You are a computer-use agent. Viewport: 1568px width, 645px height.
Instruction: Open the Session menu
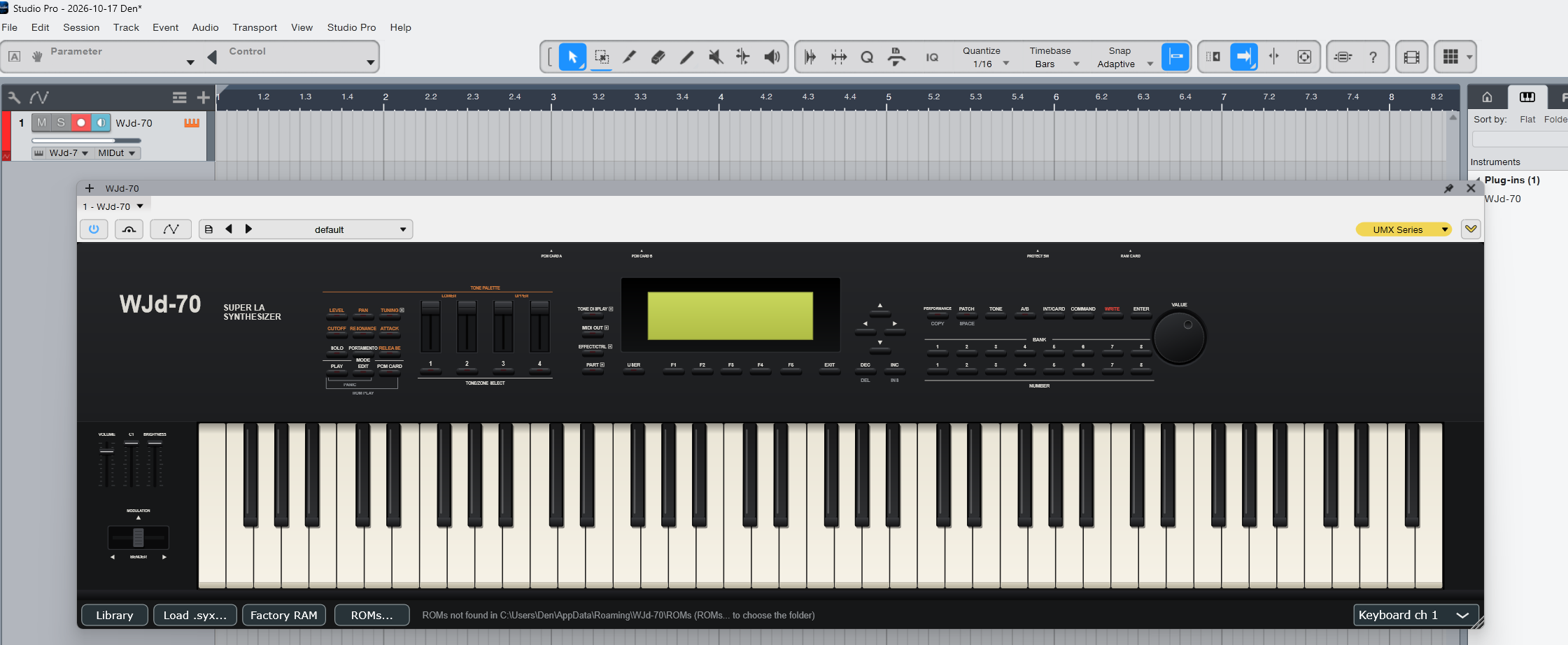pos(81,27)
